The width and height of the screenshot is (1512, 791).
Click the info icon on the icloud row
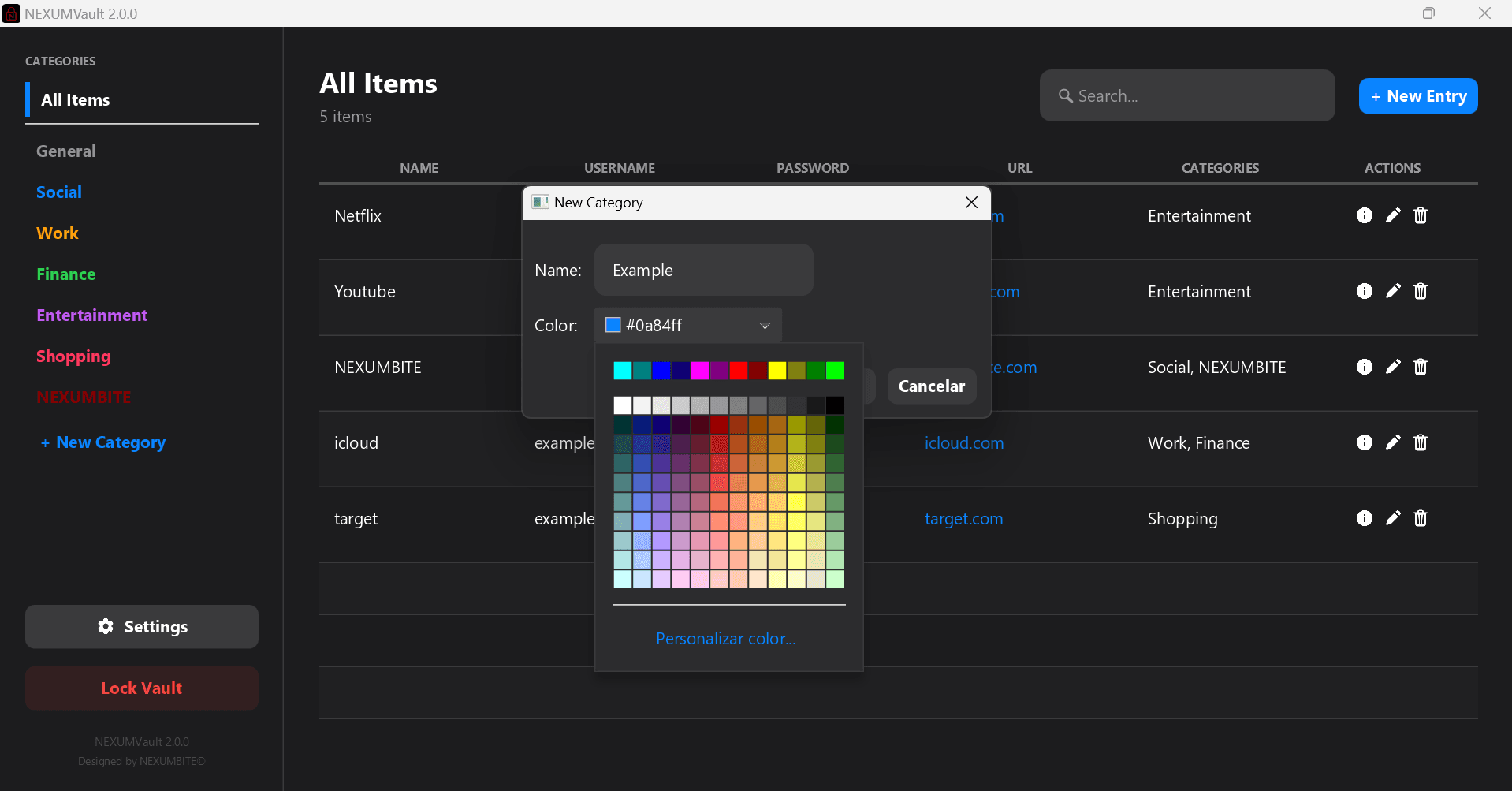tap(1365, 442)
